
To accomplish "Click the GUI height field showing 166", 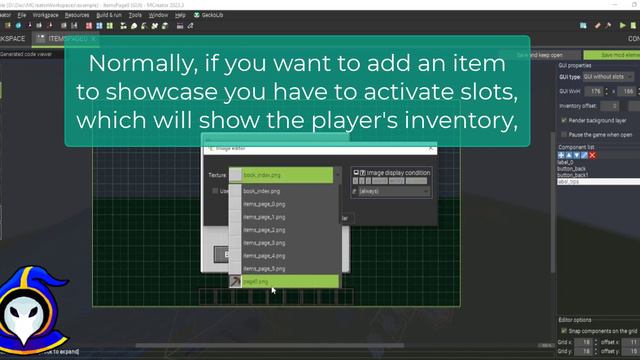I will tap(627, 91).
